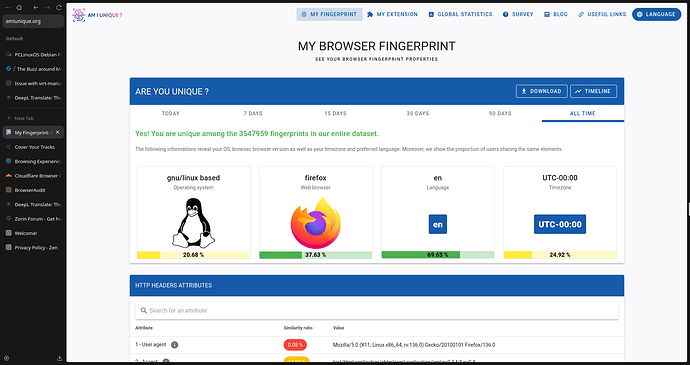Image resolution: width=690 pixels, height=365 pixels.
Task: Open the Timeline button
Action: pos(594,91)
